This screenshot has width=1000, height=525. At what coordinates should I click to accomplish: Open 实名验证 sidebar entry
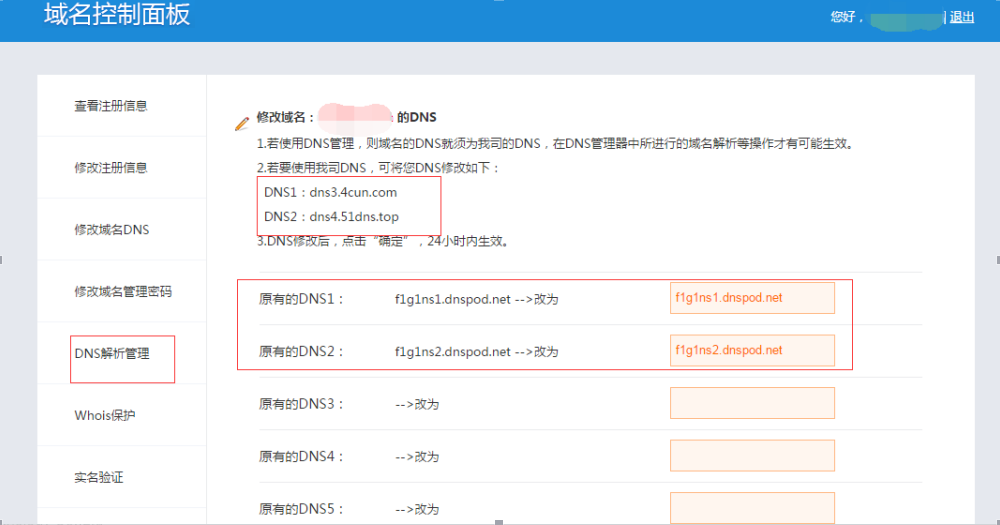pos(98,478)
